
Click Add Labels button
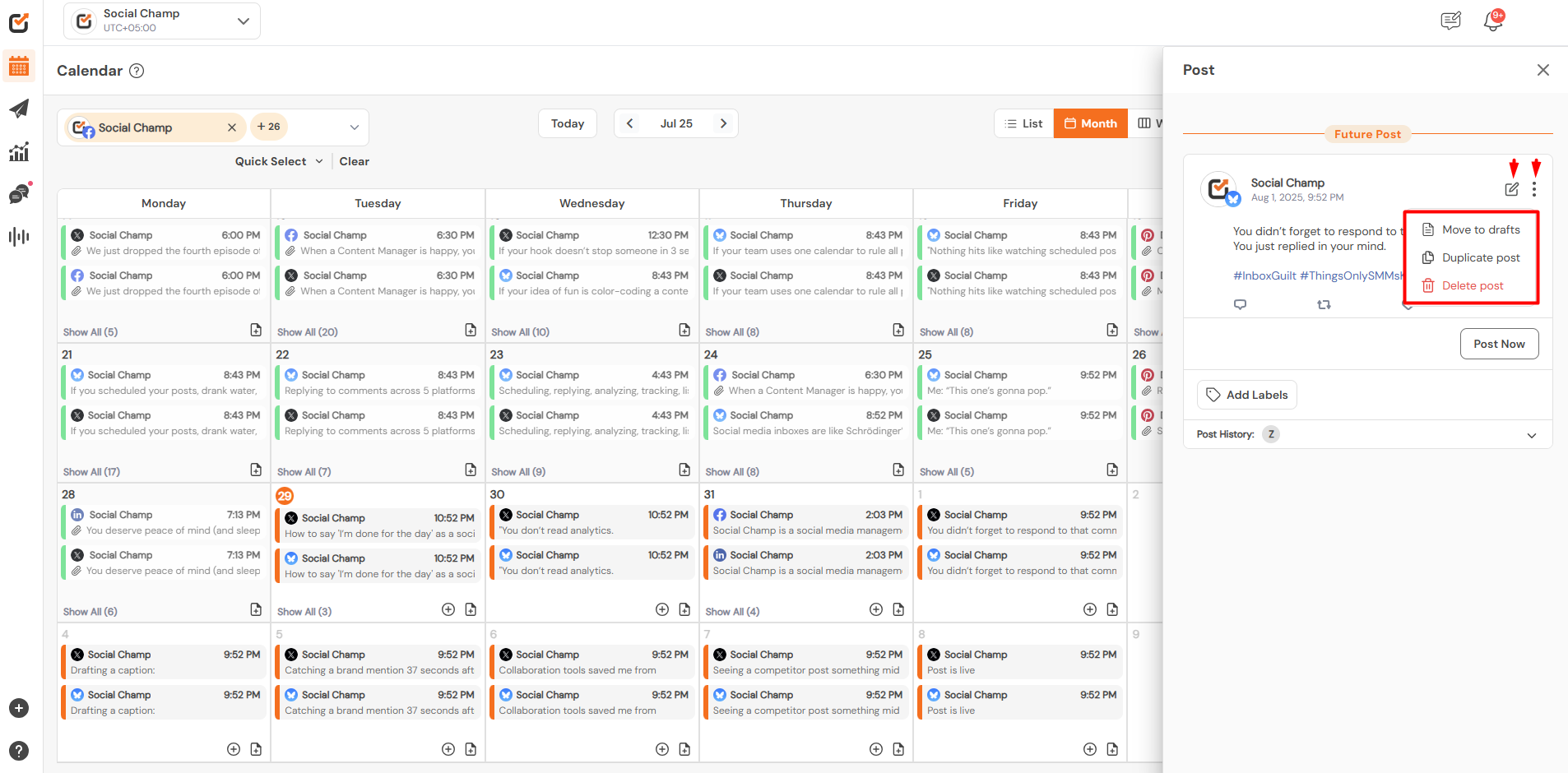1247,395
